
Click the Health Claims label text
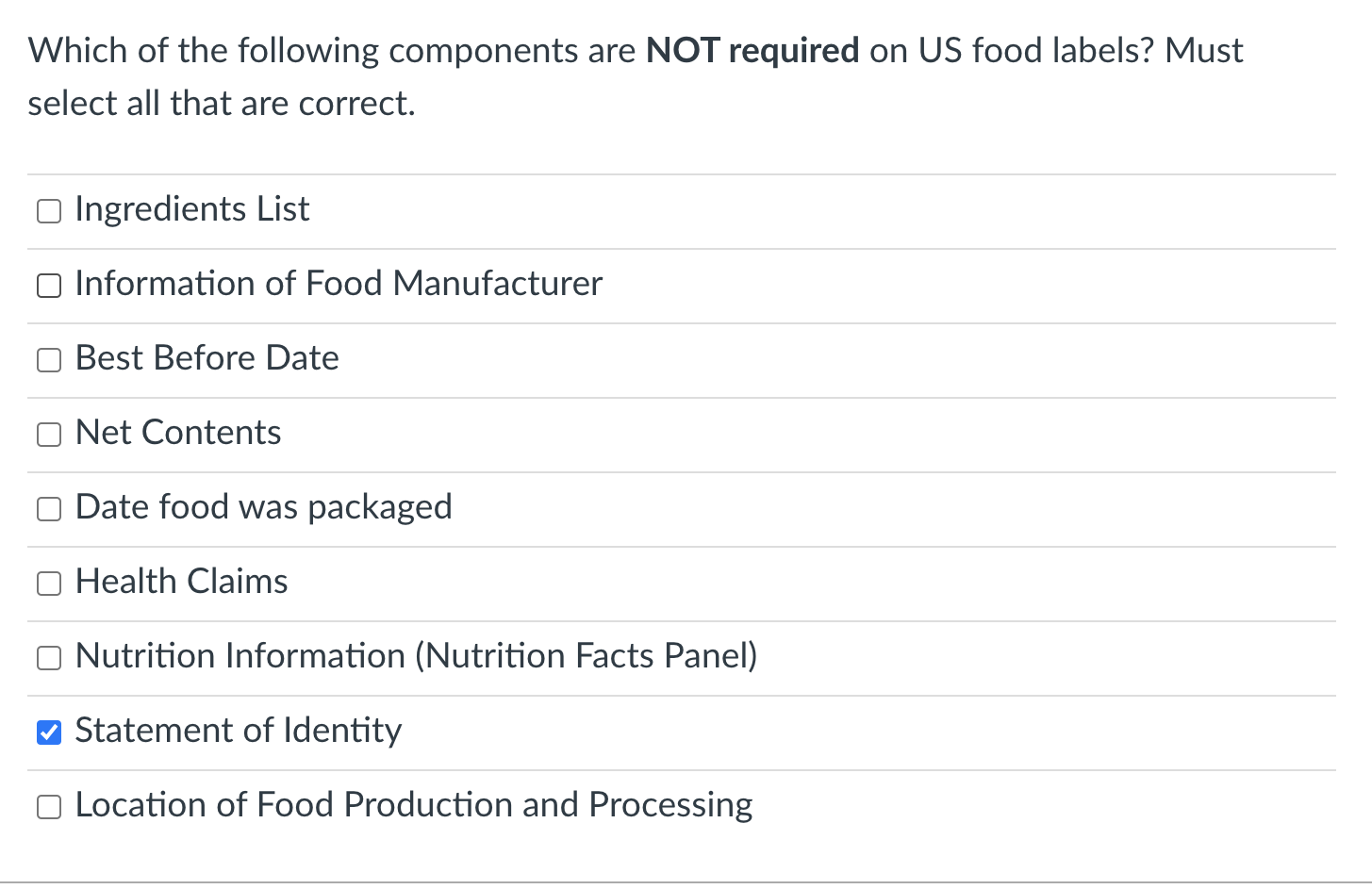(181, 582)
